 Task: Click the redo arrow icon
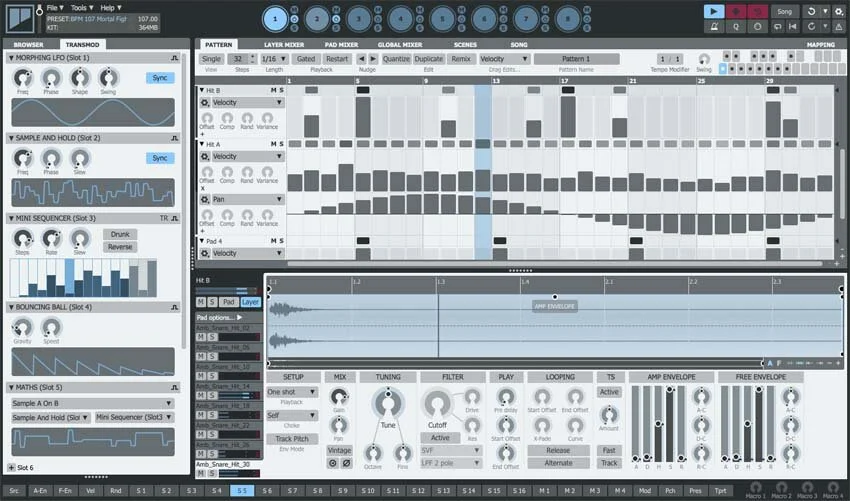tap(811, 26)
